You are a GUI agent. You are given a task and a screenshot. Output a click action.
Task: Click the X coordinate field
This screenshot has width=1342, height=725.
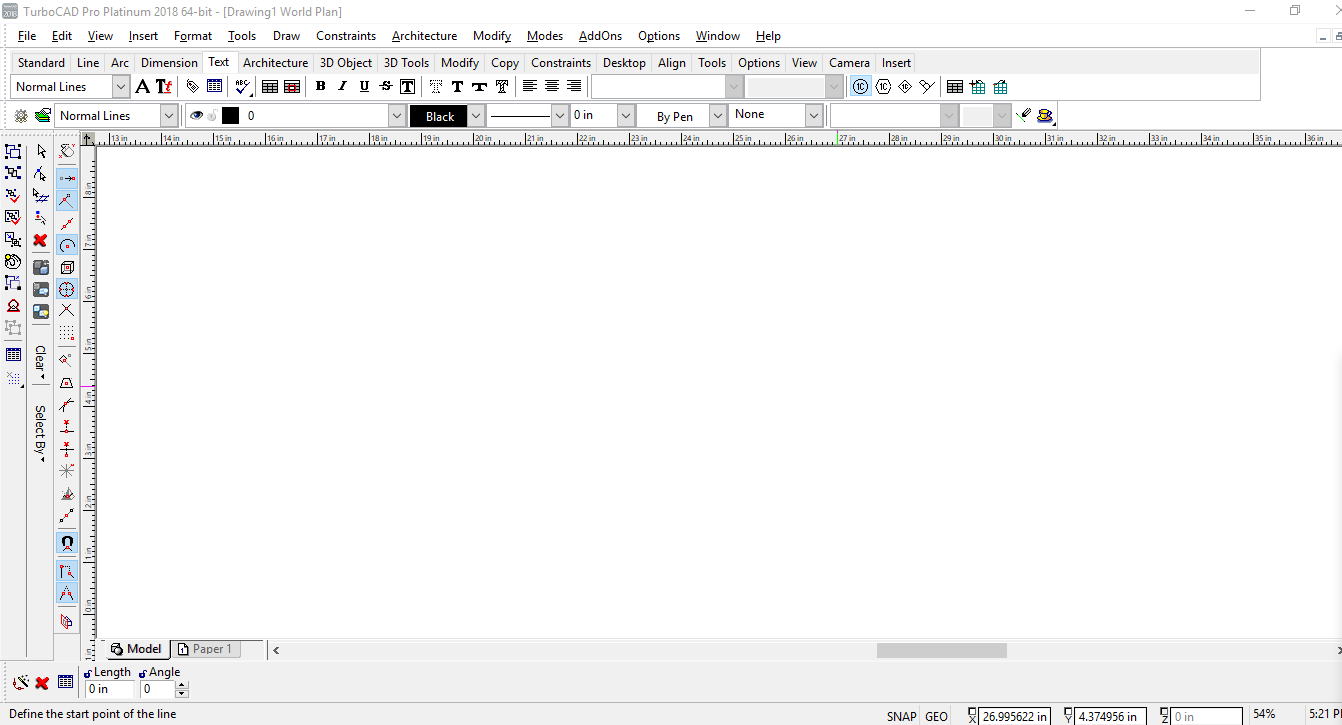point(1014,716)
